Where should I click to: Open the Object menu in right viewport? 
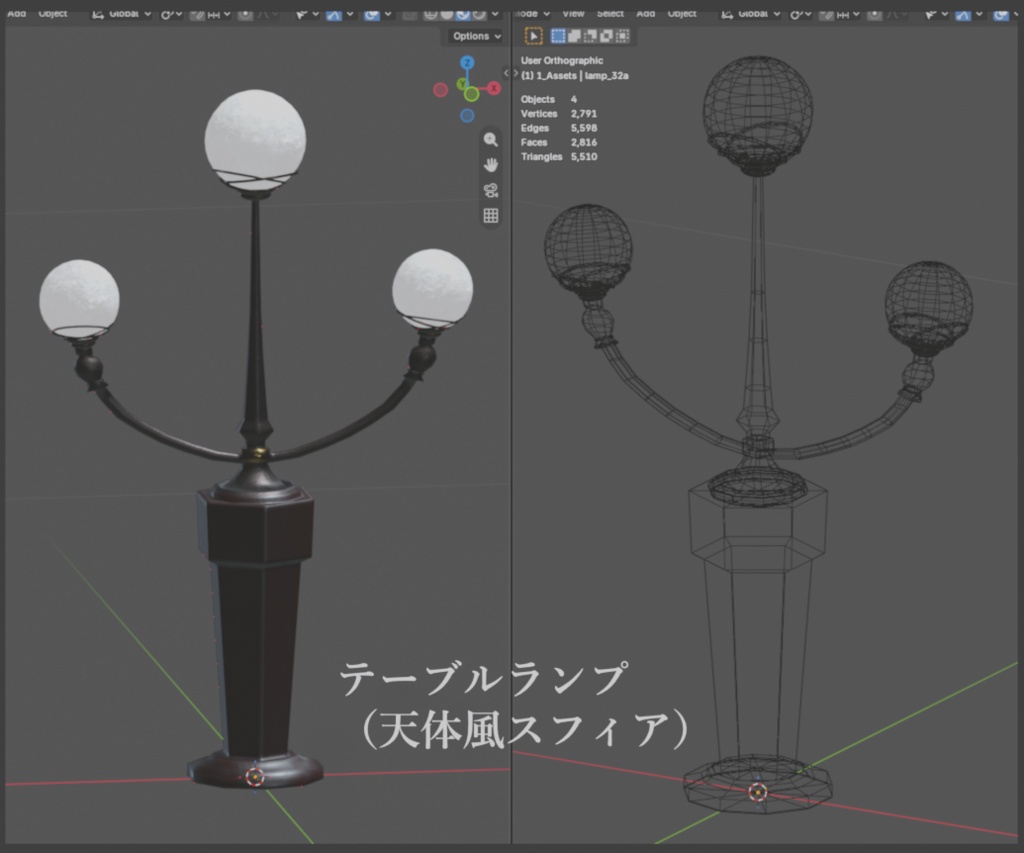(x=682, y=14)
